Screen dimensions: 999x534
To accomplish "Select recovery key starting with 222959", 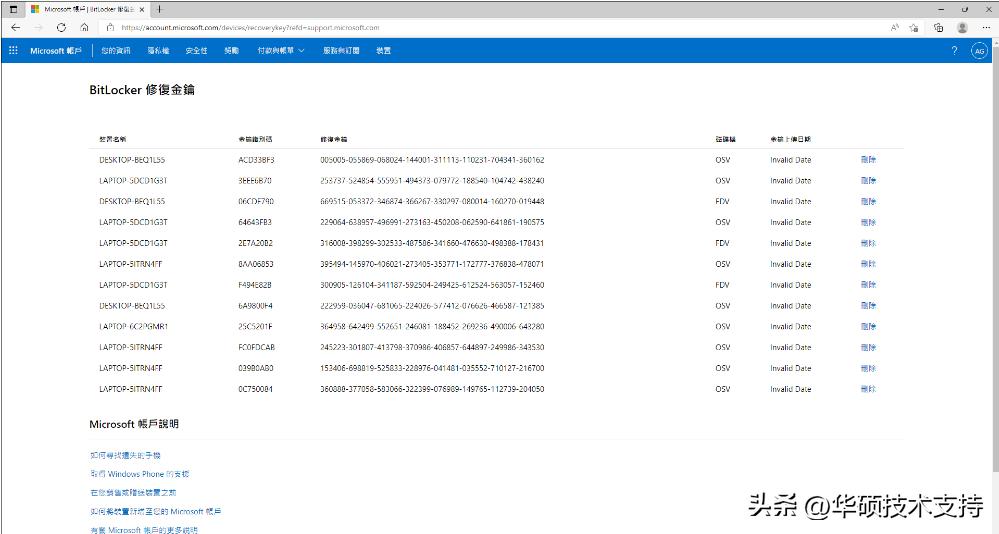I will [x=432, y=306].
